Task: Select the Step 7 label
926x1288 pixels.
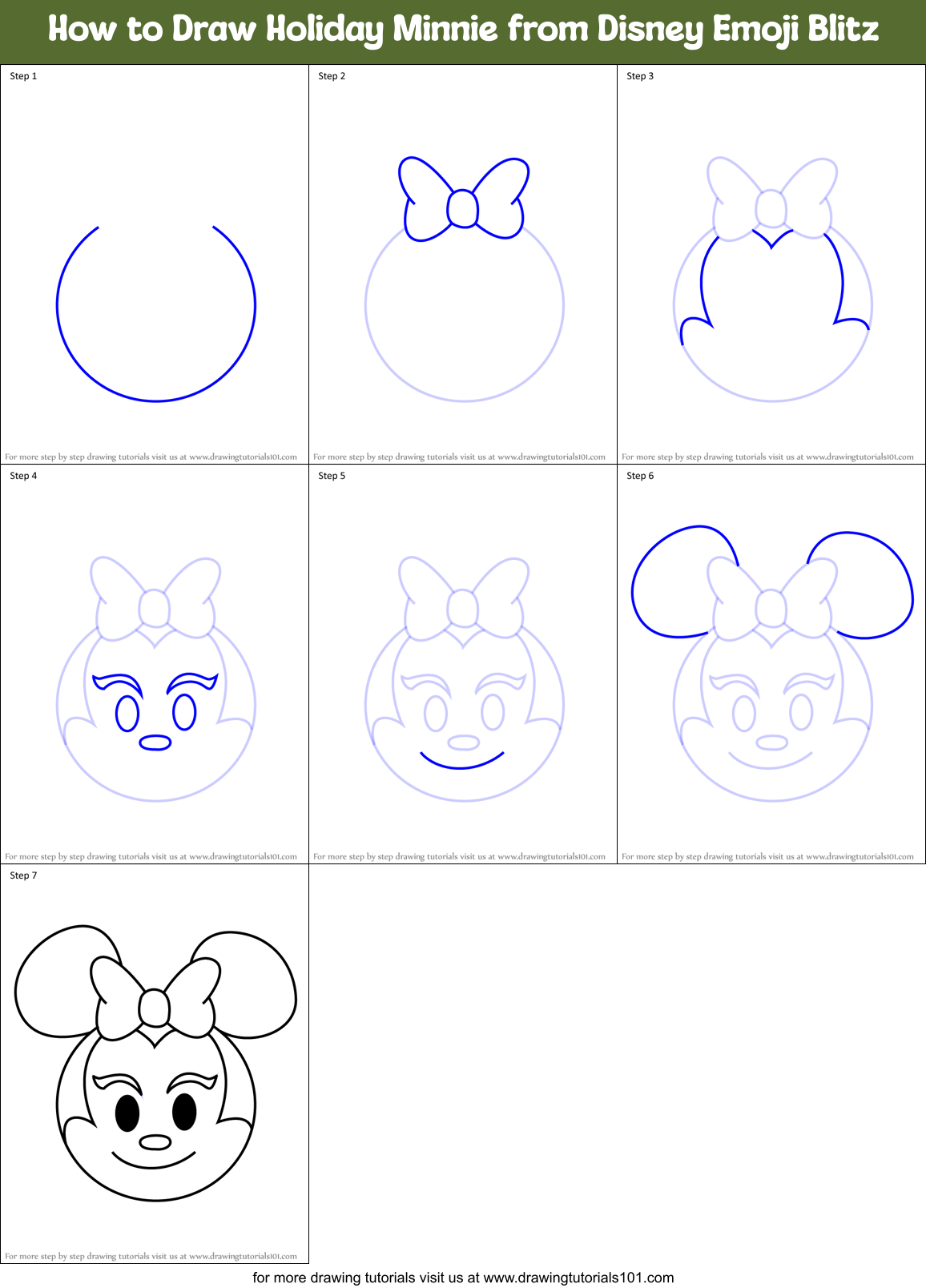Action: click(23, 875)
